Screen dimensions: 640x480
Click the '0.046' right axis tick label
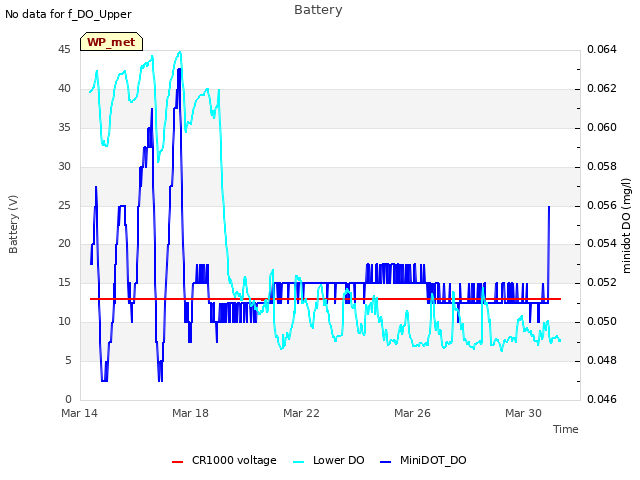[602, 399]
